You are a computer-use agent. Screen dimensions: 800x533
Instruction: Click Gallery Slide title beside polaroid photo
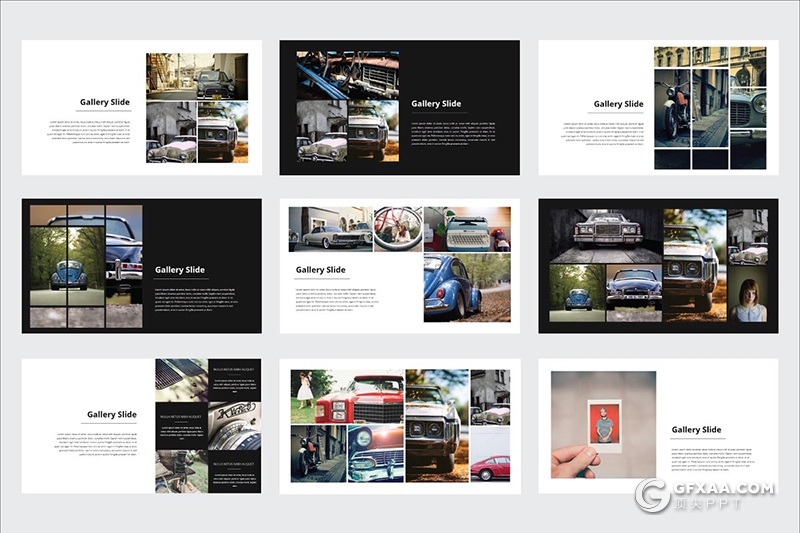pyautogui.click(x=696, y=430)
